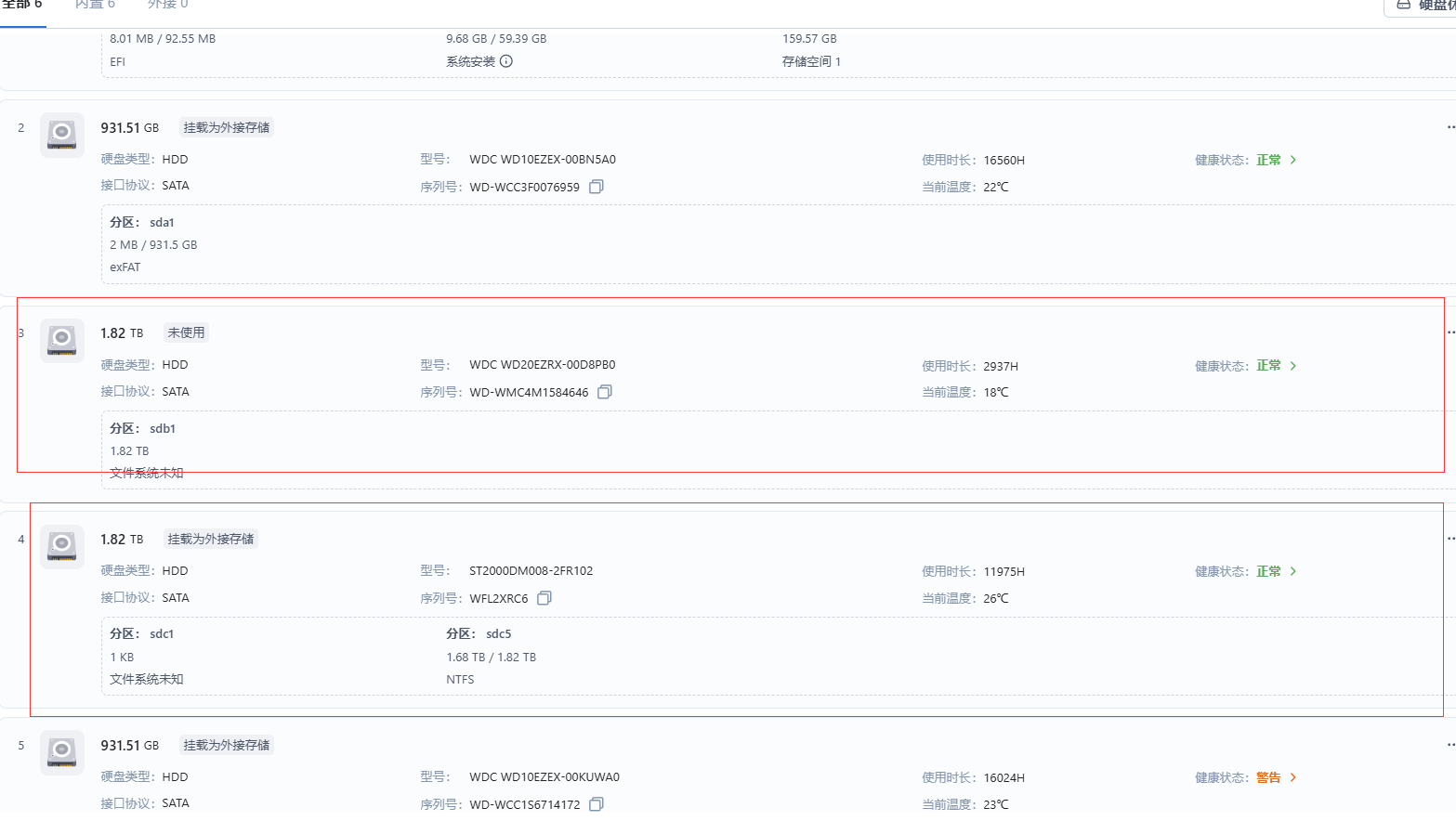Open more options menu for disk 4
The image size is (1456, 821).
(x=1449, y=539)
